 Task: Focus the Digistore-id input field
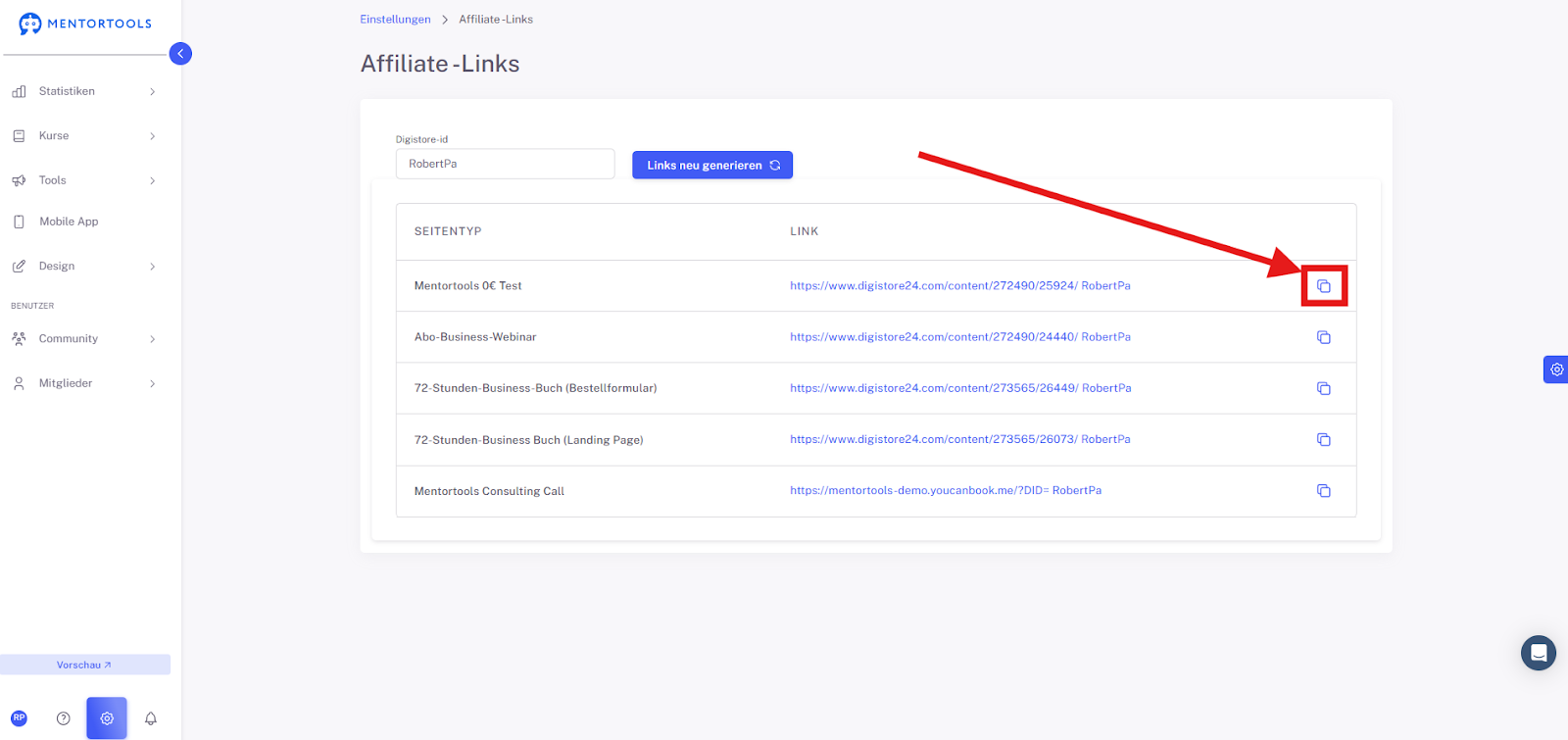(505, 164)
